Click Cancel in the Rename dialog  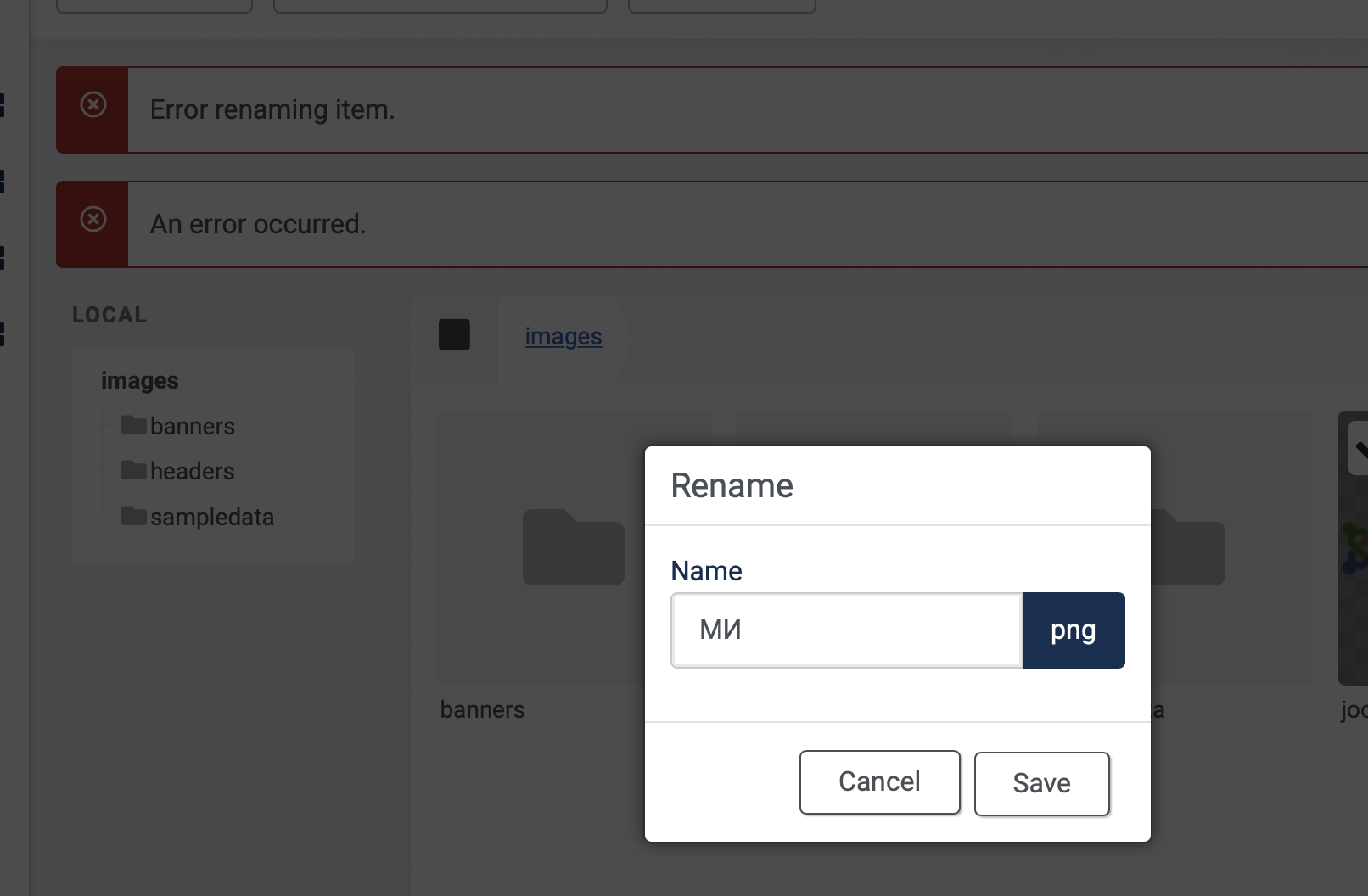click(x=879, y=781)
